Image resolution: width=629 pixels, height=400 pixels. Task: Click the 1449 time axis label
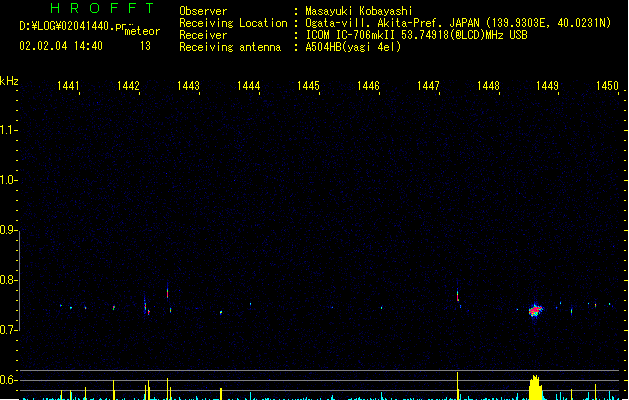tap(548, 86)
